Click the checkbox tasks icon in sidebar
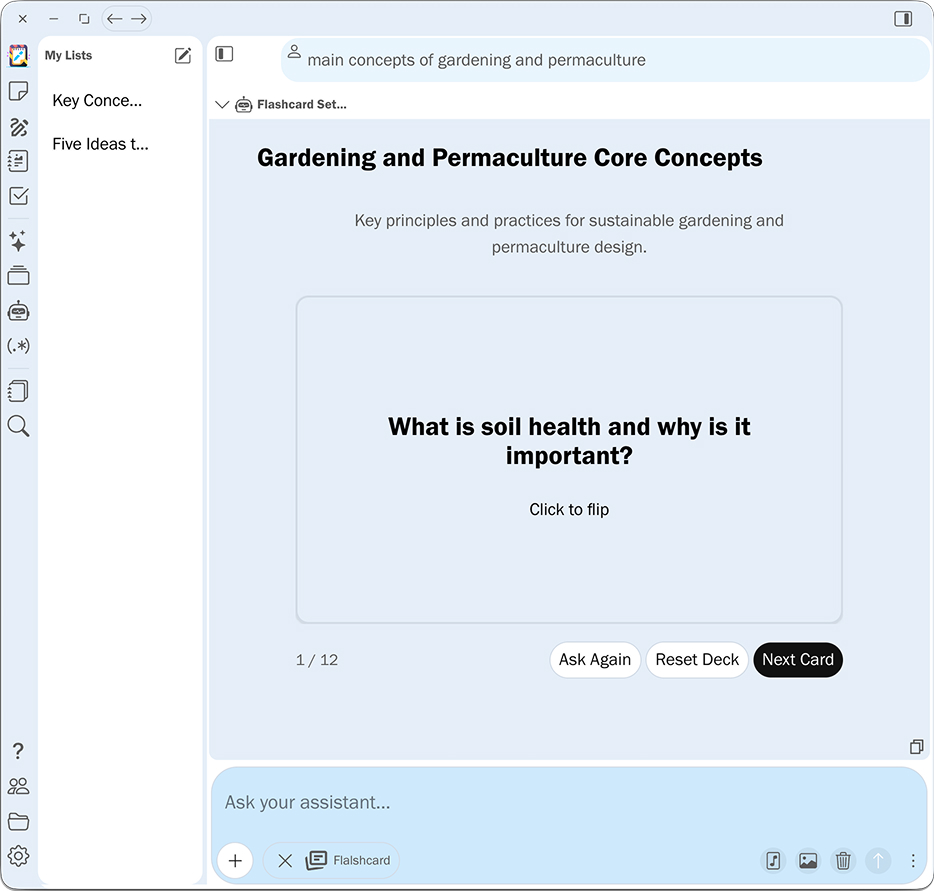 pos(18,196)
